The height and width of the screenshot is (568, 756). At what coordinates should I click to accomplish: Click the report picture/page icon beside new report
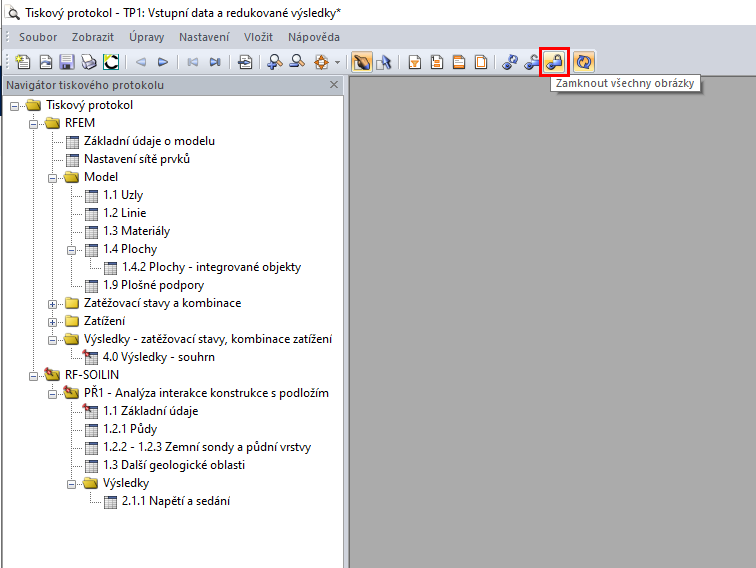click(46, 62)
